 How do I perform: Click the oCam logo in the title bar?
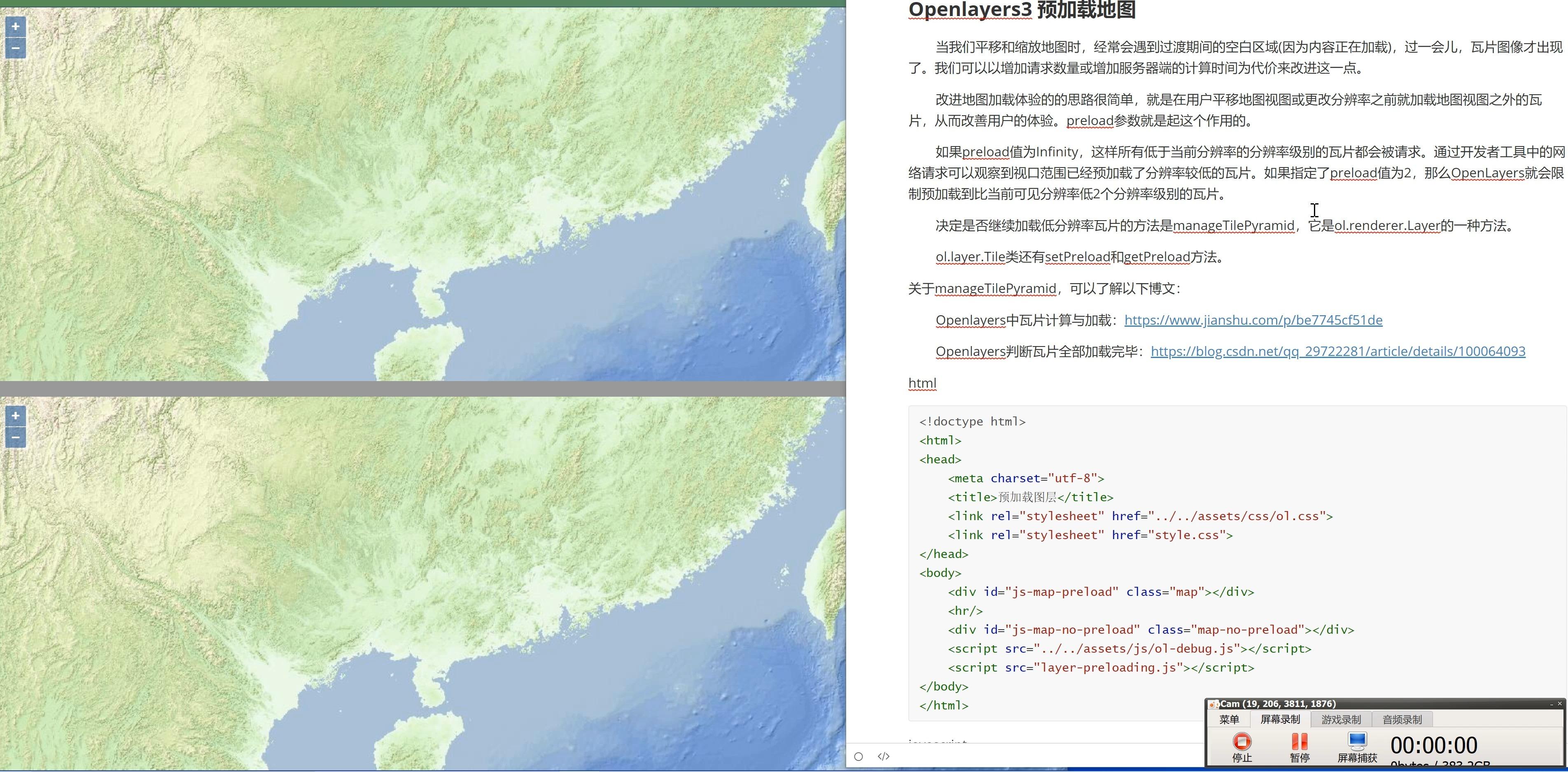pos(1214,704)
